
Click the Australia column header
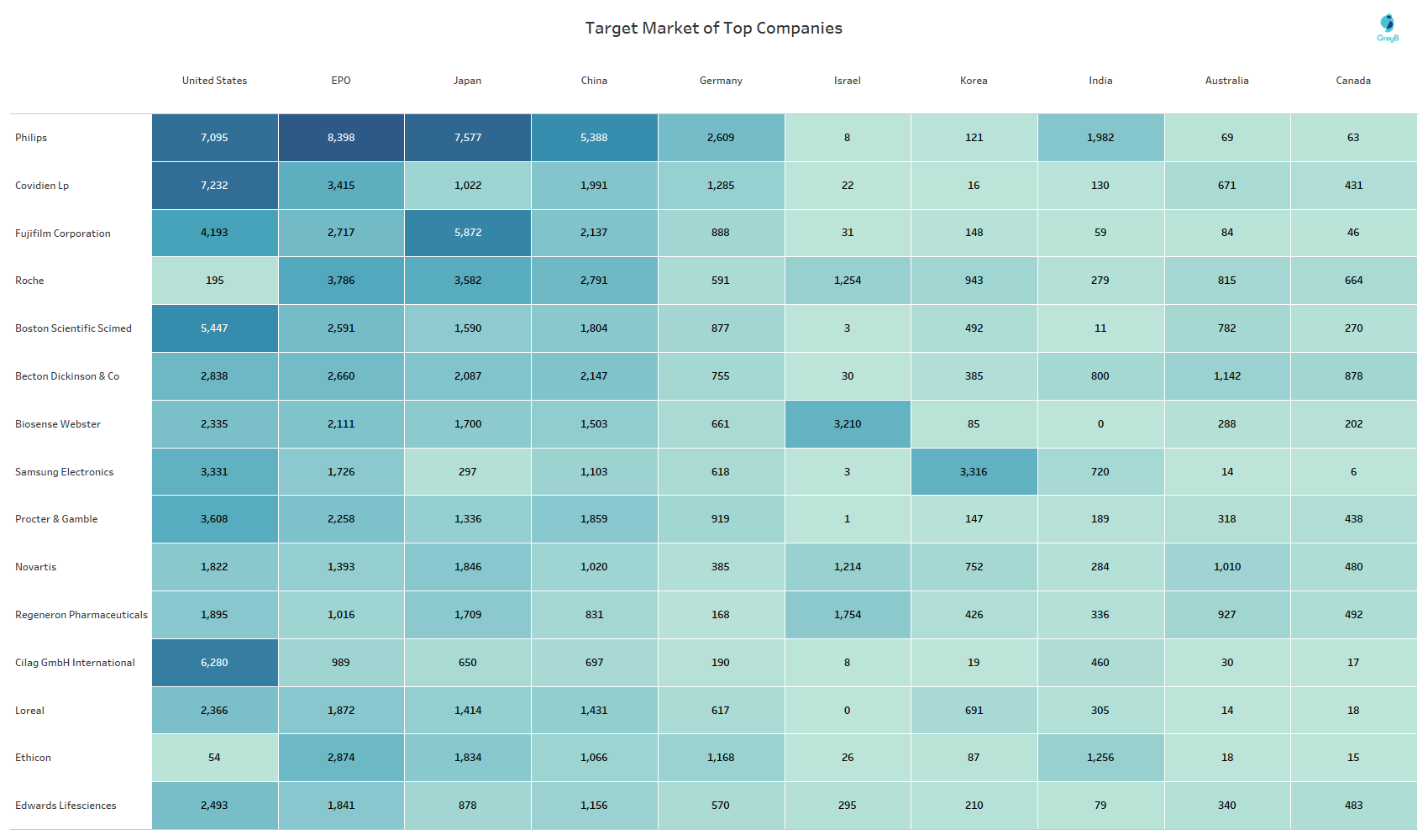pyautogui.click(x=1226, y=81)
